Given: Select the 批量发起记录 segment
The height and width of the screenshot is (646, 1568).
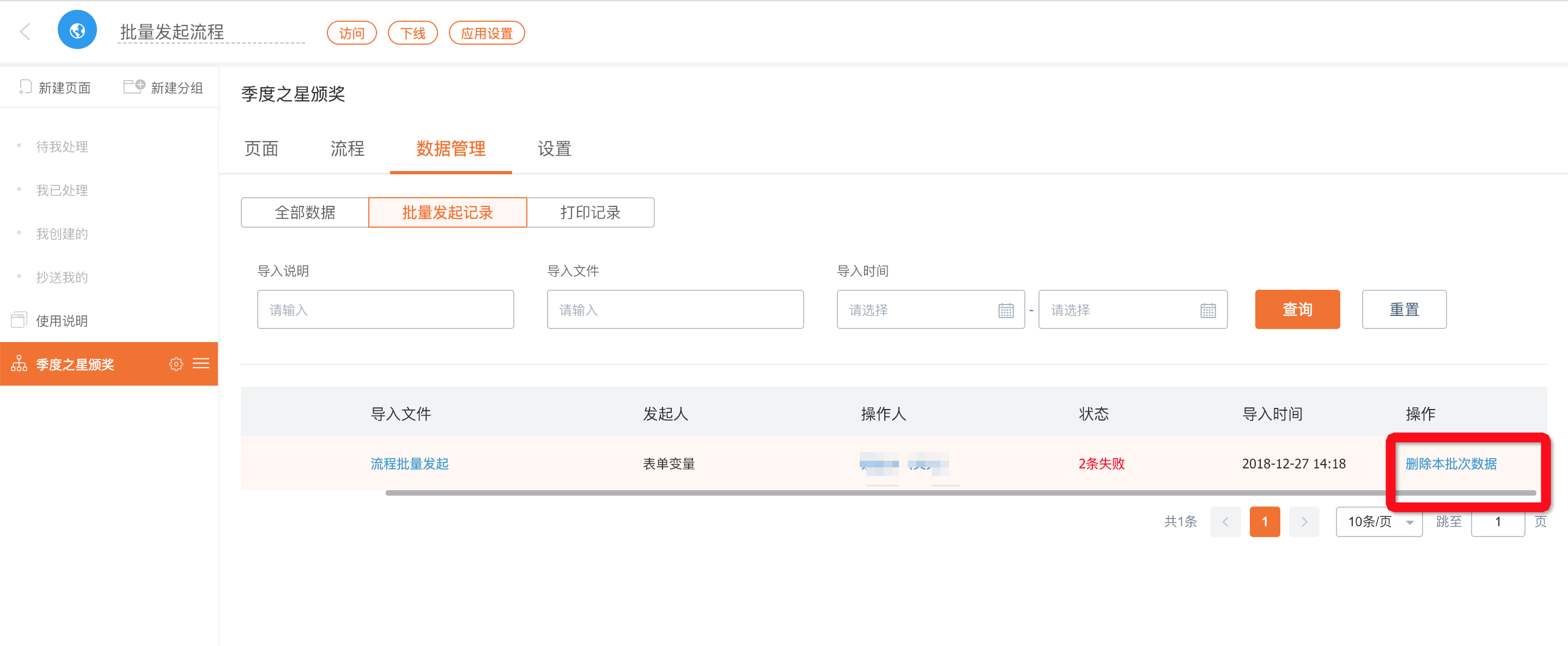Looking at the screenshot, I should [x=447, y=212].
